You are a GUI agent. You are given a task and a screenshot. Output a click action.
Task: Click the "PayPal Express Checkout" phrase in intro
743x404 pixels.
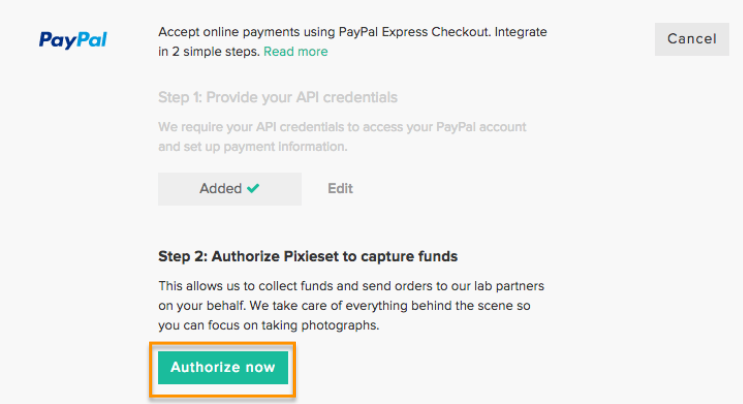(414, 32)
